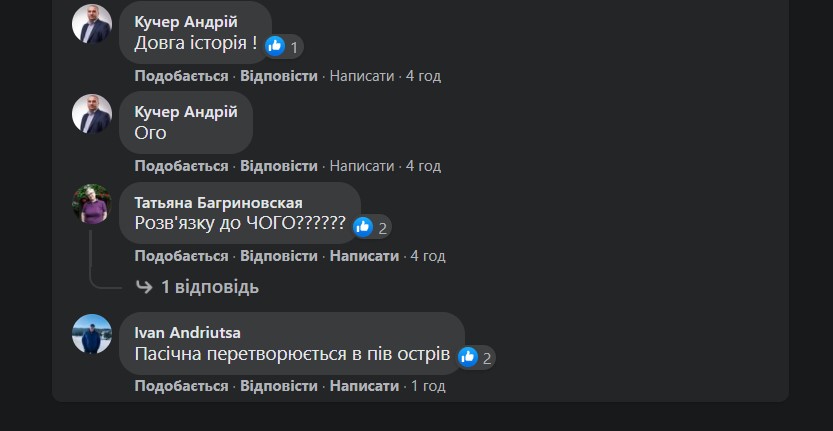Click like reaction icon on Ivan Andriutsa's comment
Image resolution: width=833 pixels, height=431 pixels.
(x=468, y=357)
